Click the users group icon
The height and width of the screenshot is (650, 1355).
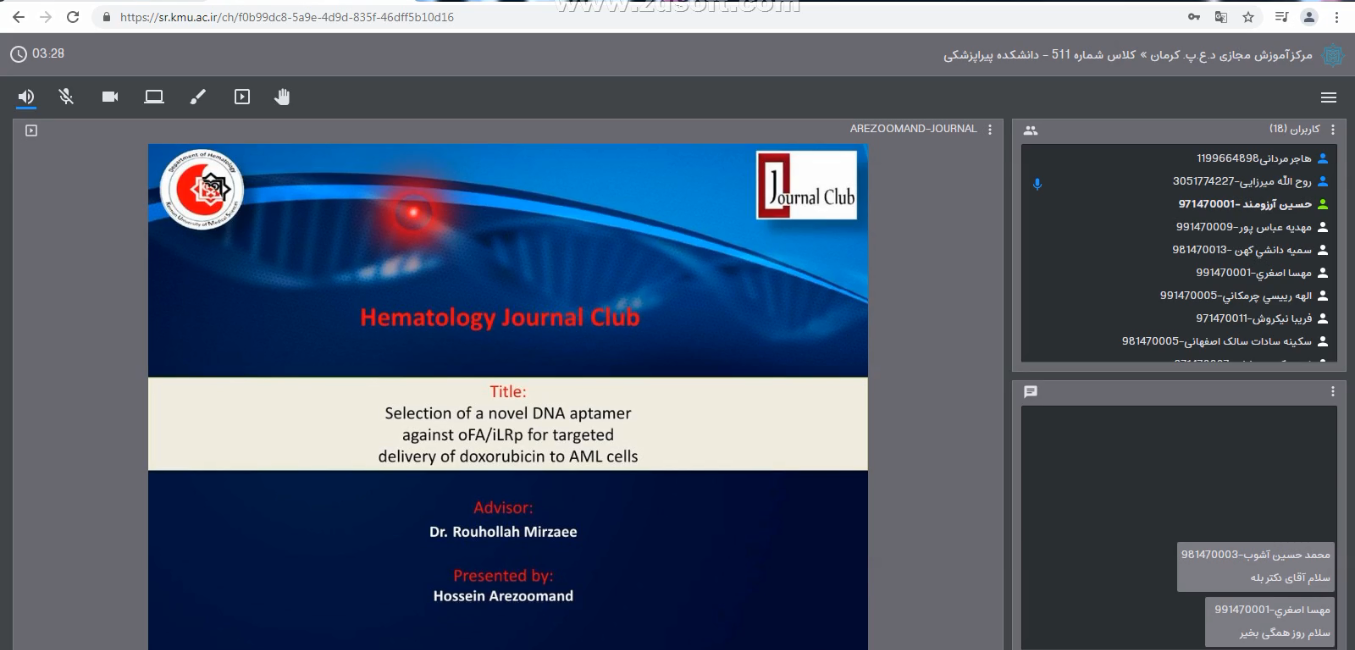[1031, 130]
